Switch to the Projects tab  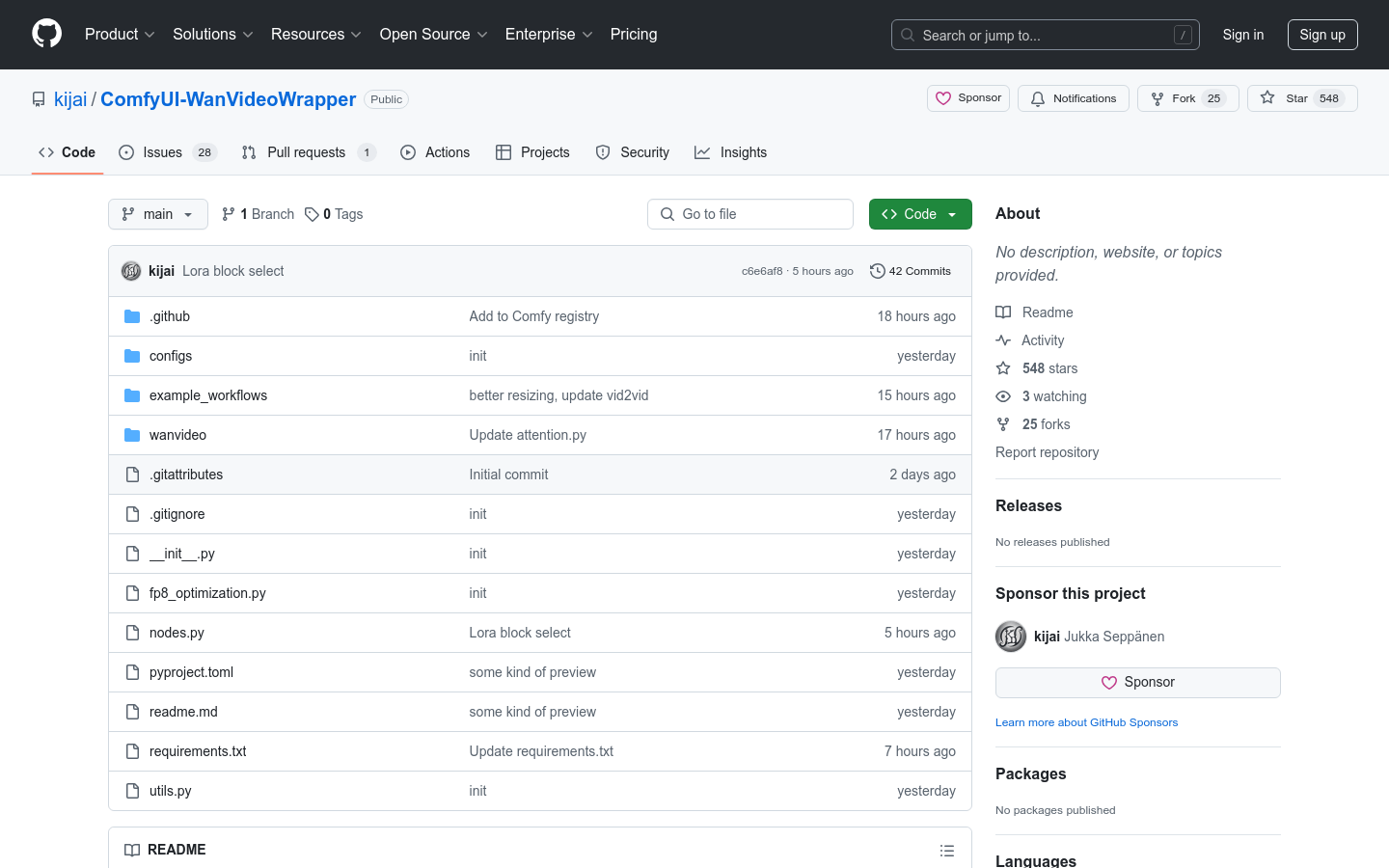click(x=532, y=152)
